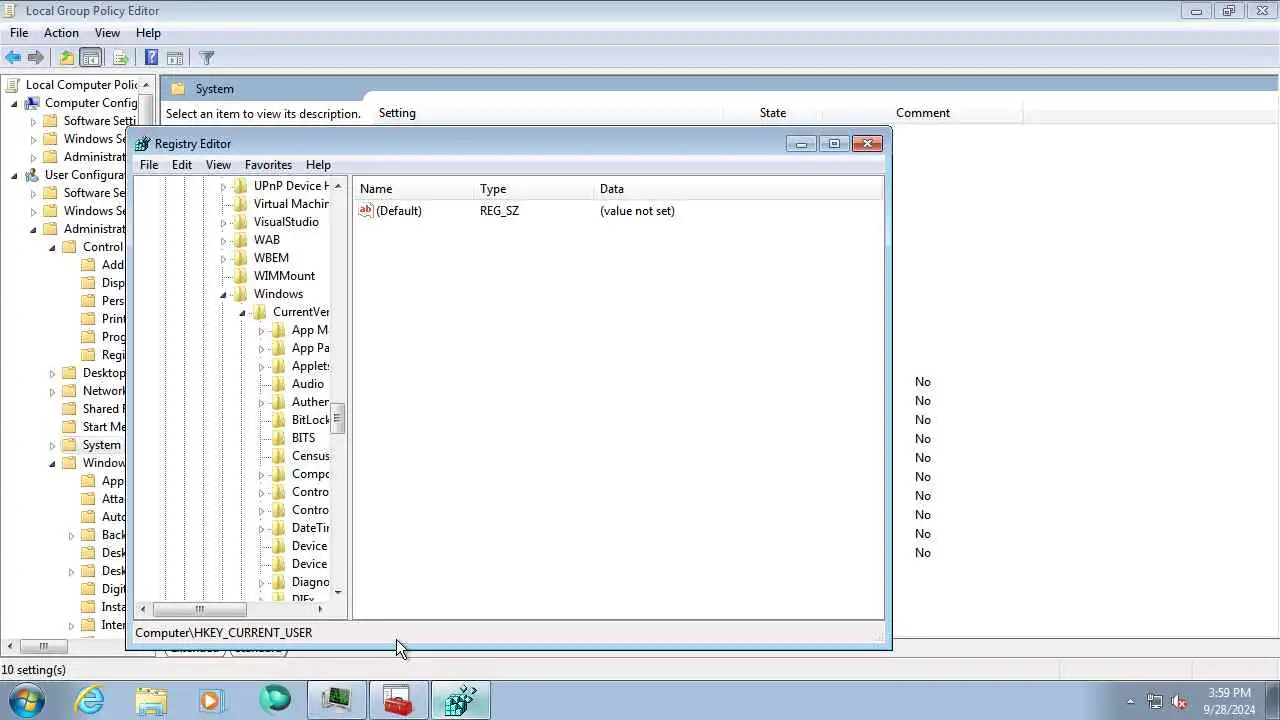Open Help menu in Group Policy Editor
Image resolution: width=1280 pixels, height=720 pixels.
(148, 33)
